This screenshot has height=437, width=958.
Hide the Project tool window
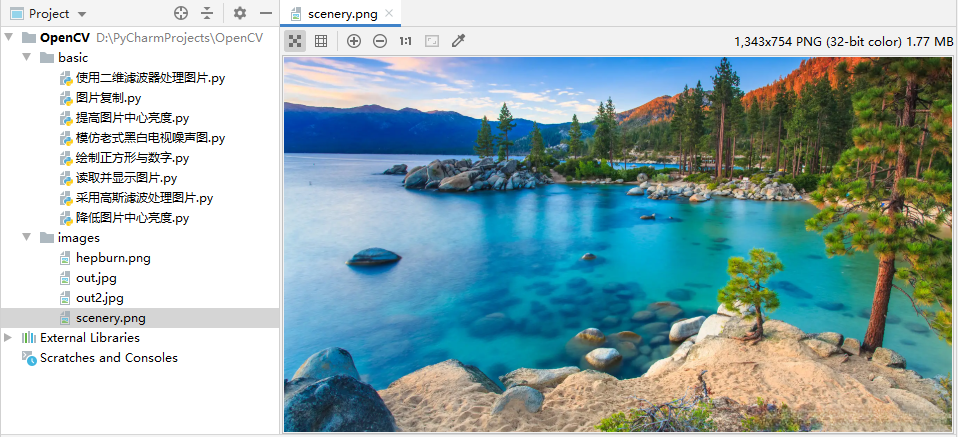coord(266,13)
